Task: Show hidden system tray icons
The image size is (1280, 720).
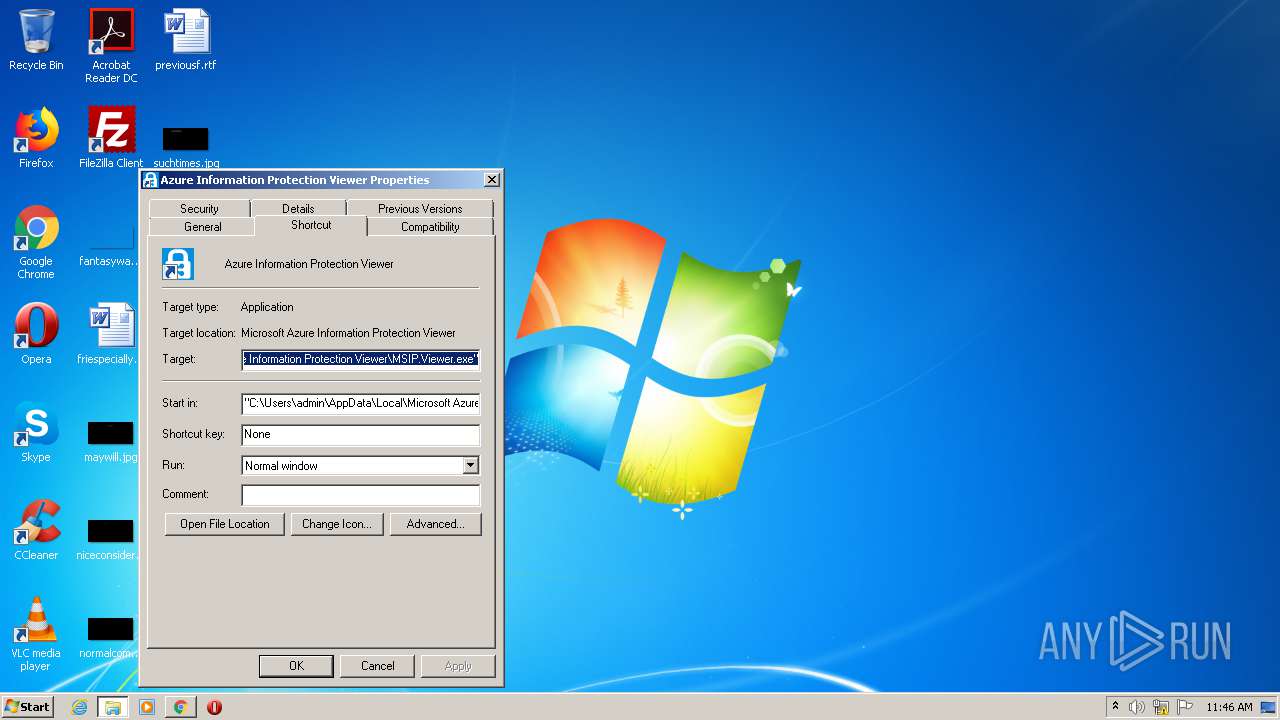Action: [1115, 707]
